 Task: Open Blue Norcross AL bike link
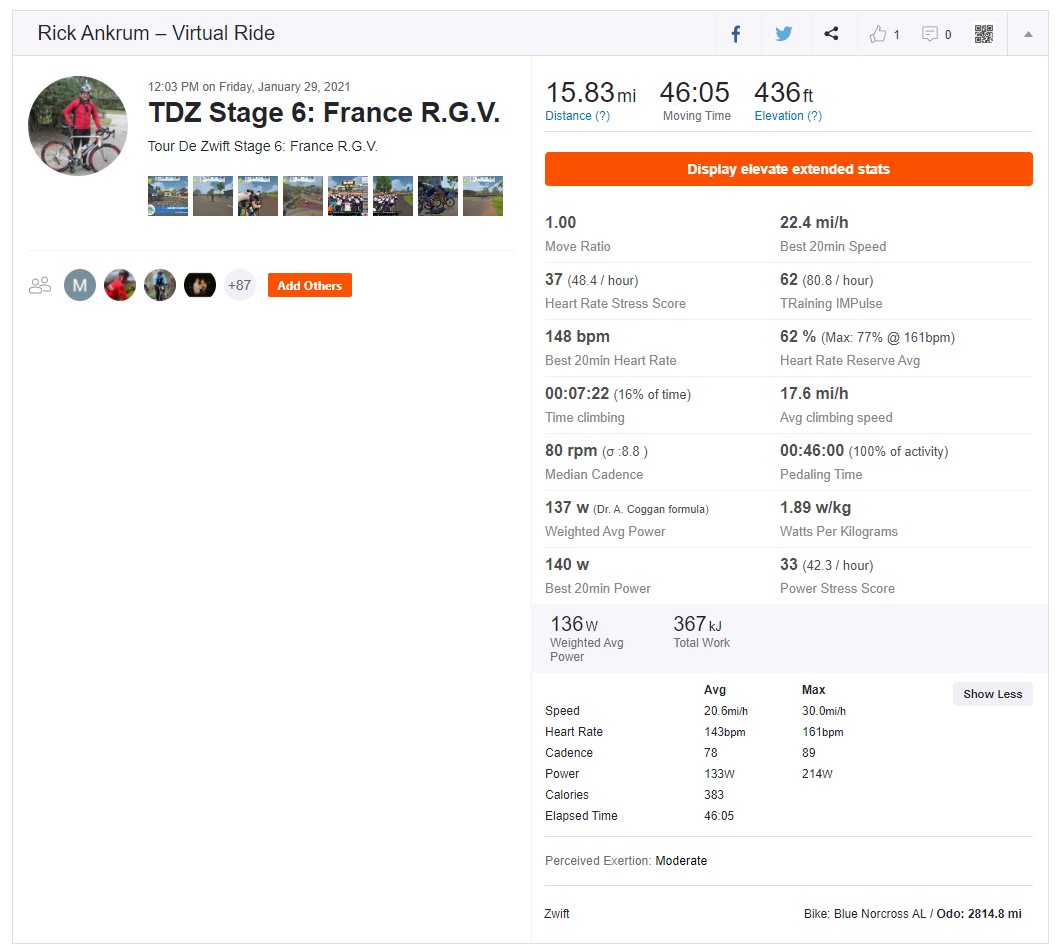coord(879,914)
